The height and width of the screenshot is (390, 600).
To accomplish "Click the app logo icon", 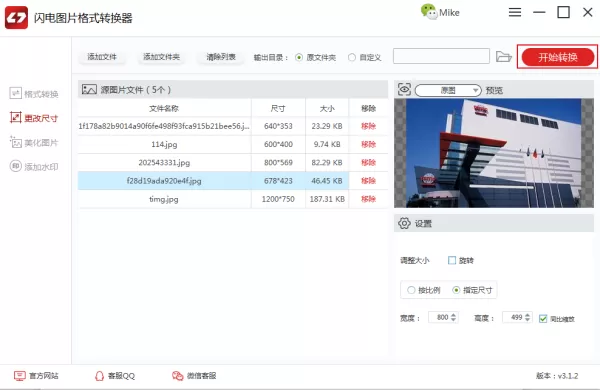I will [16, 18].
